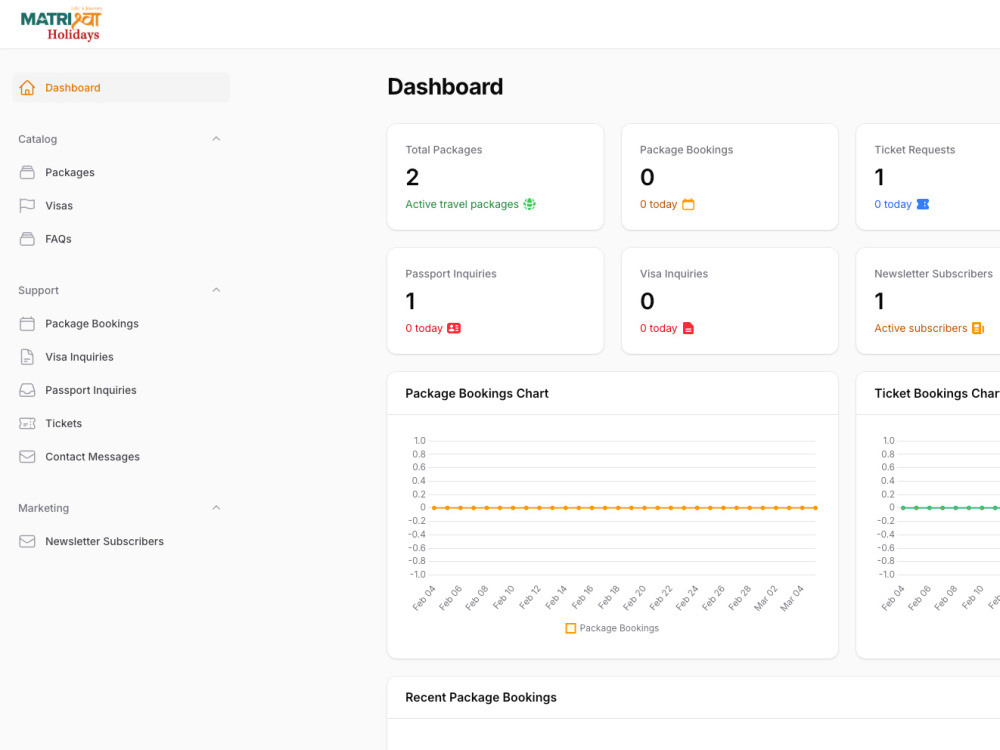This screenshot has width=1000, height=750.
Task: Click the Package Bookings Chart heading
Action: click(x=476, y=393)
